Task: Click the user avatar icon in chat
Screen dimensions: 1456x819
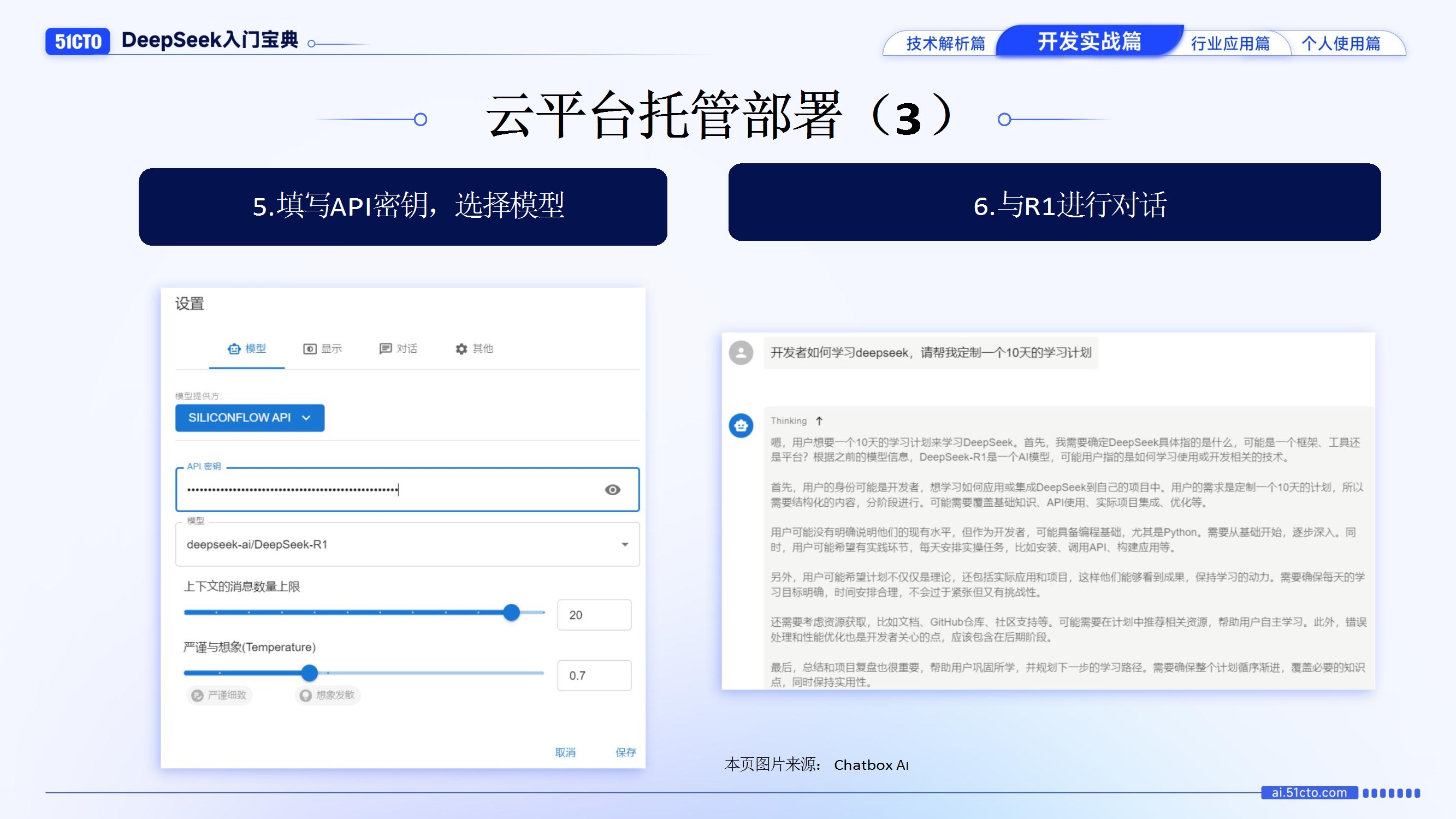Action: coord(741,353)
